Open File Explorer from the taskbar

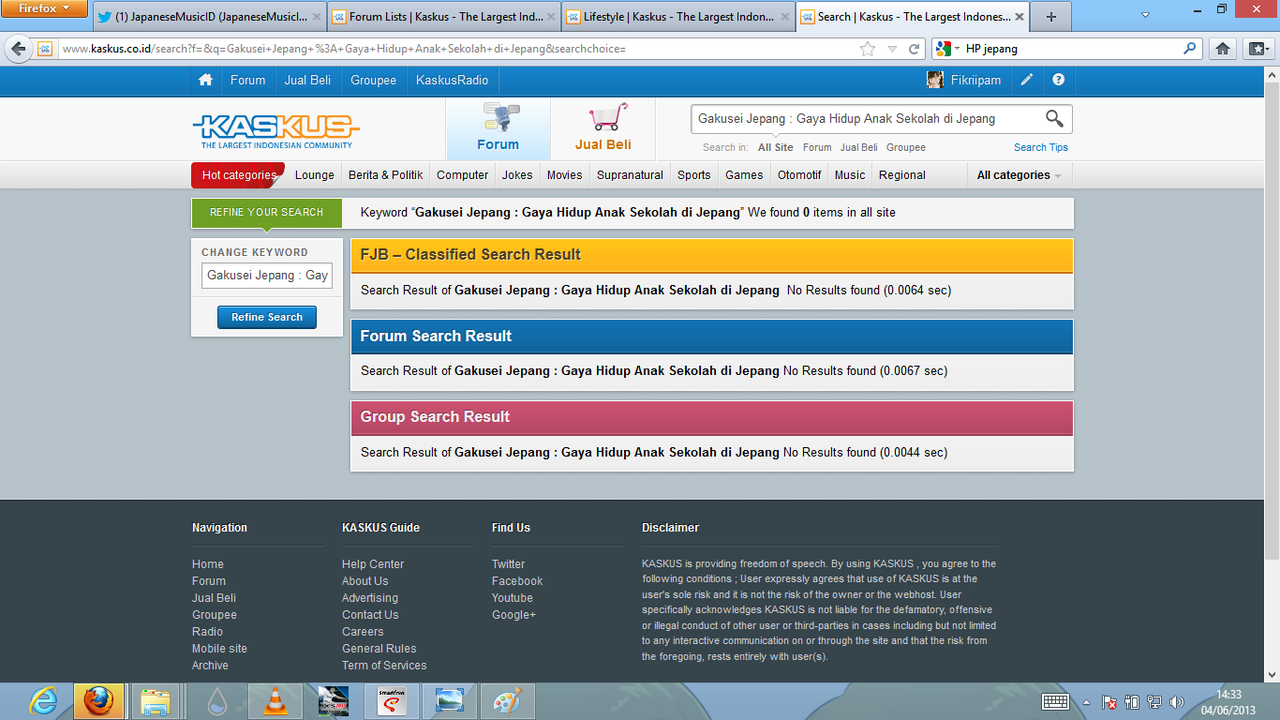click(x=155, y=702)
